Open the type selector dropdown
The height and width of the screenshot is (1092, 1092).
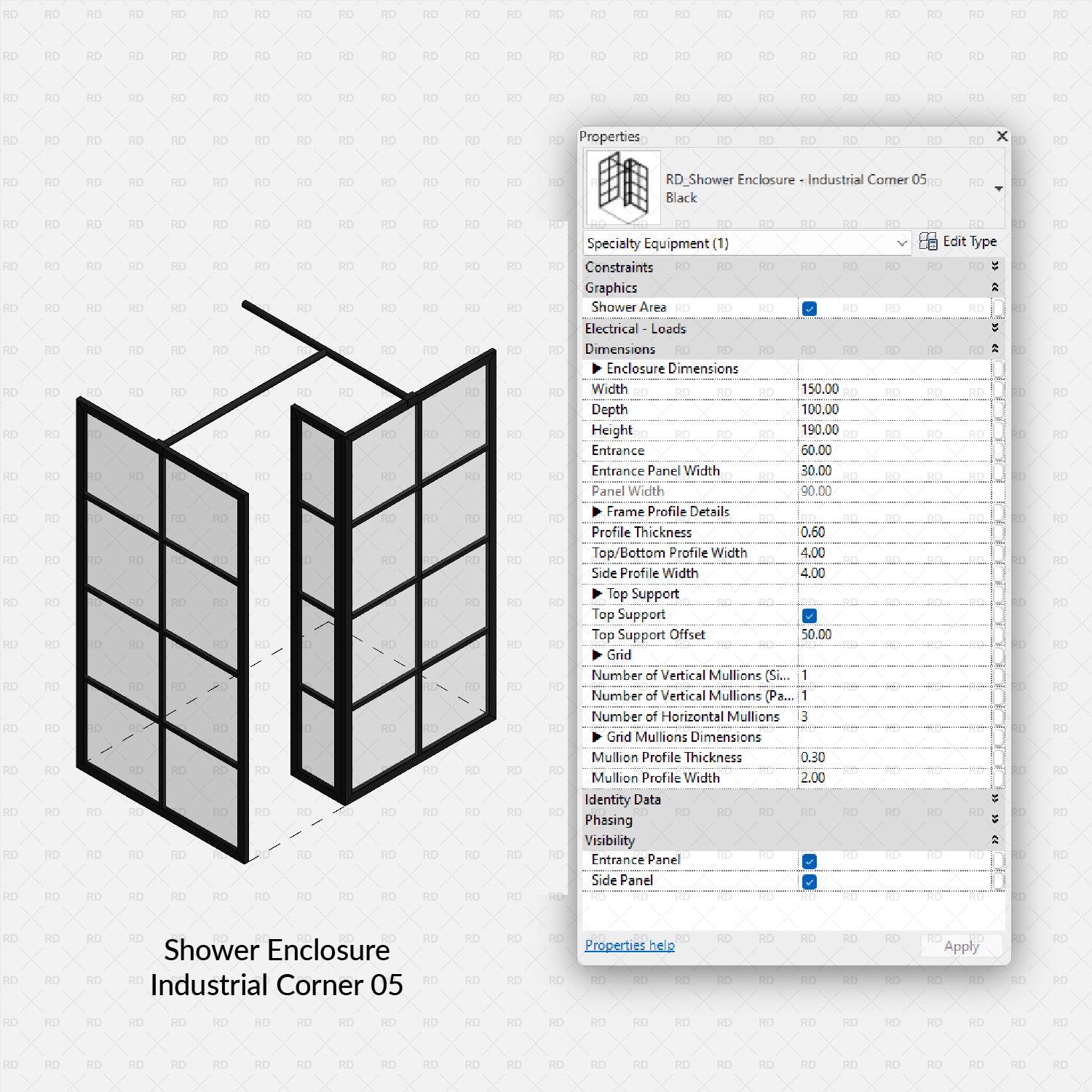point(998,187)
